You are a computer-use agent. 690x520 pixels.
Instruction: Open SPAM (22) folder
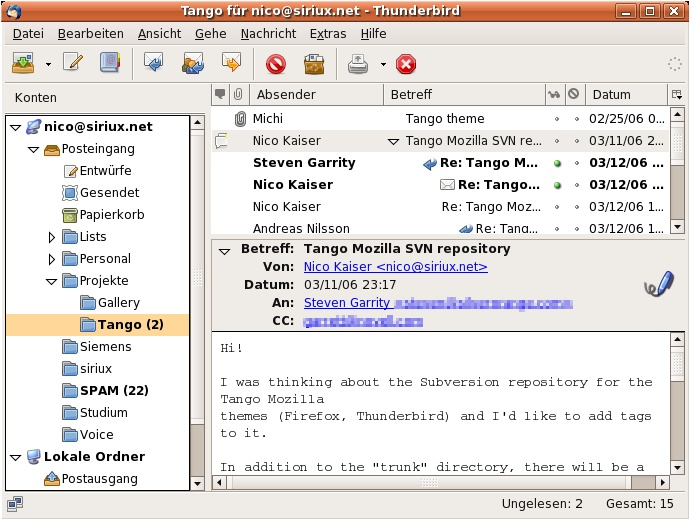click(105, 391)
